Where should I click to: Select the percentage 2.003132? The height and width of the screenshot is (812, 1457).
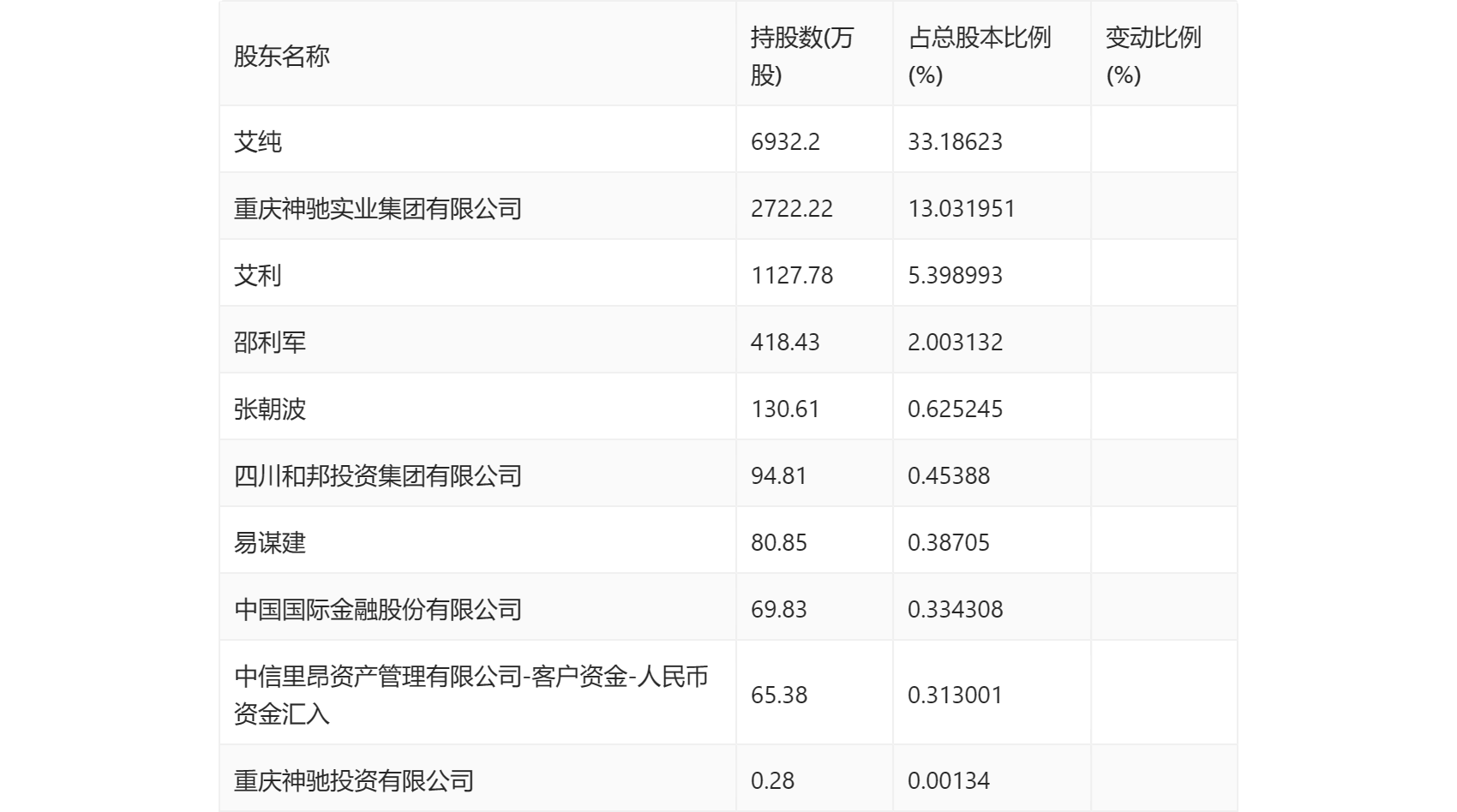click(x=955, y=342)
